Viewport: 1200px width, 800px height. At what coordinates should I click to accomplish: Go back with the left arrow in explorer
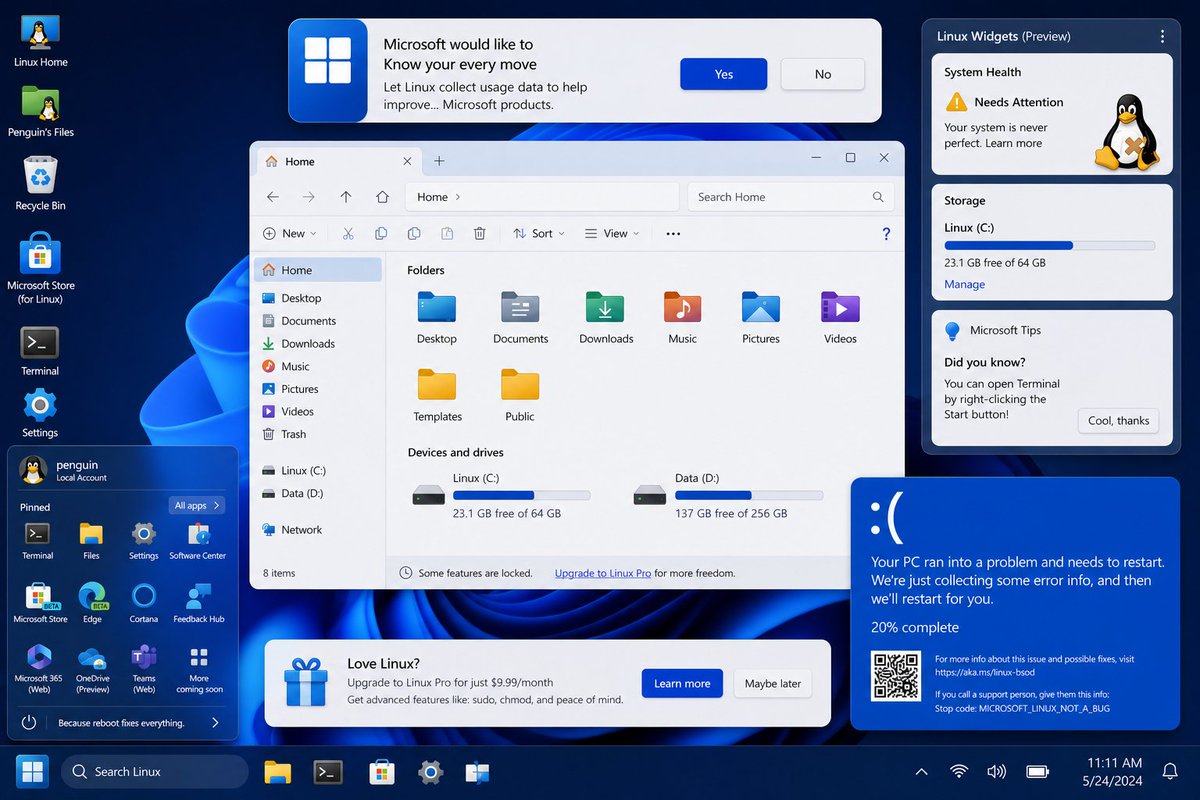pos(273,197)
